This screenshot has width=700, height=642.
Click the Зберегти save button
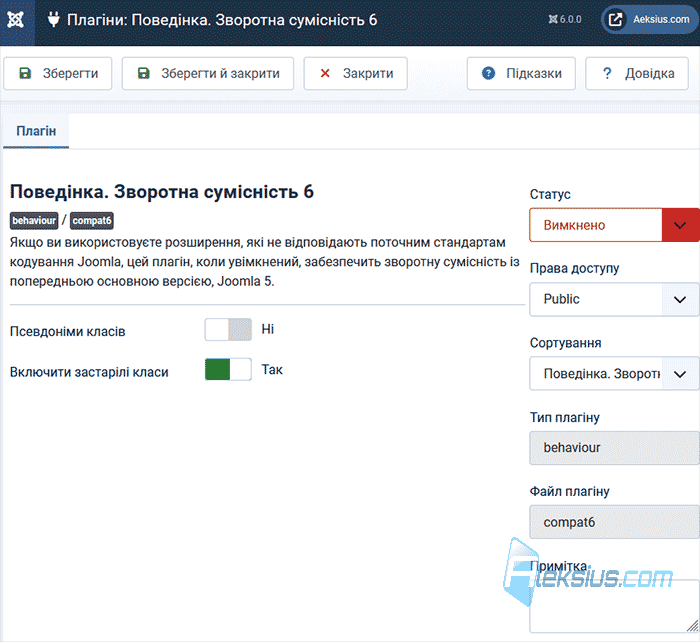click(58, 74)
